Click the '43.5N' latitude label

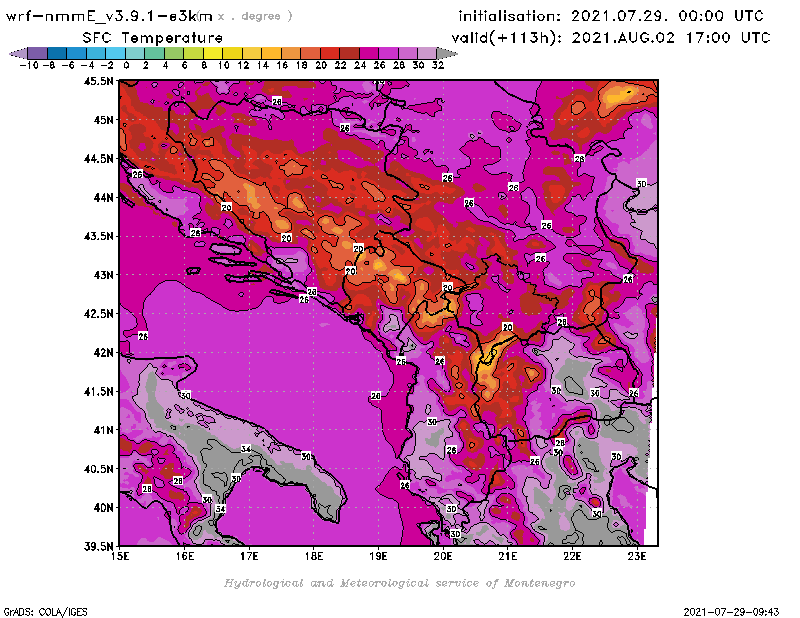pos(98,236)
